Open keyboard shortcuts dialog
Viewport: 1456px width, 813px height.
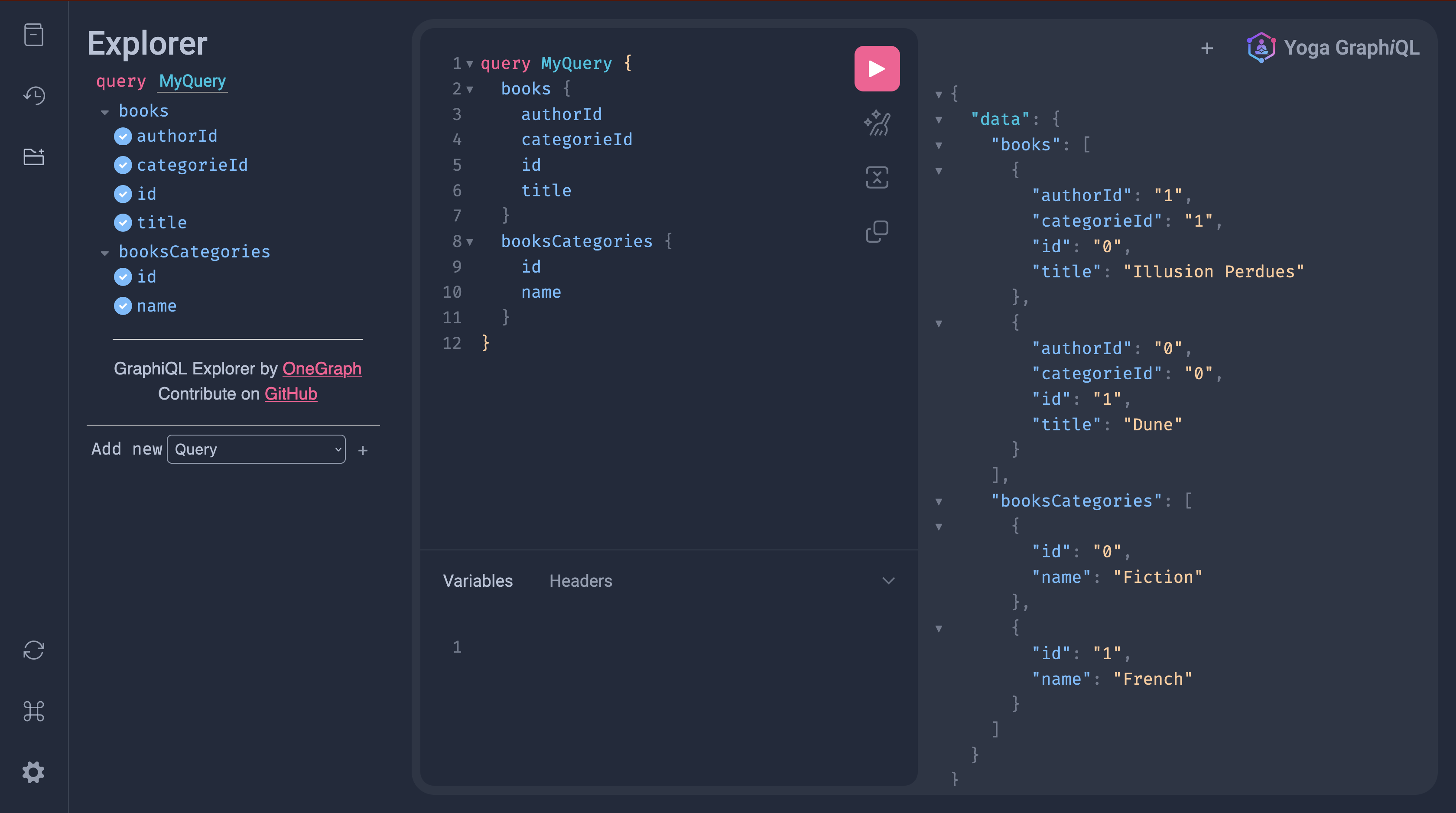(34, 712)
